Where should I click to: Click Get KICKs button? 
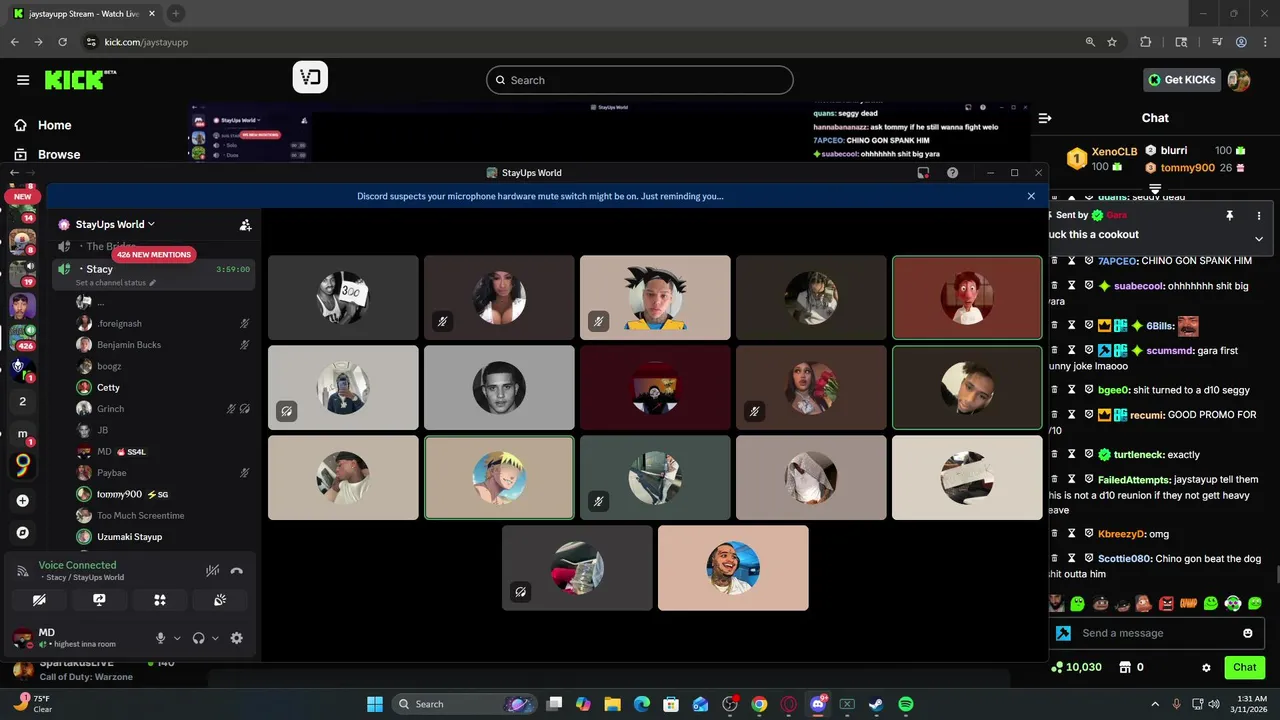tap(1182, 80)
